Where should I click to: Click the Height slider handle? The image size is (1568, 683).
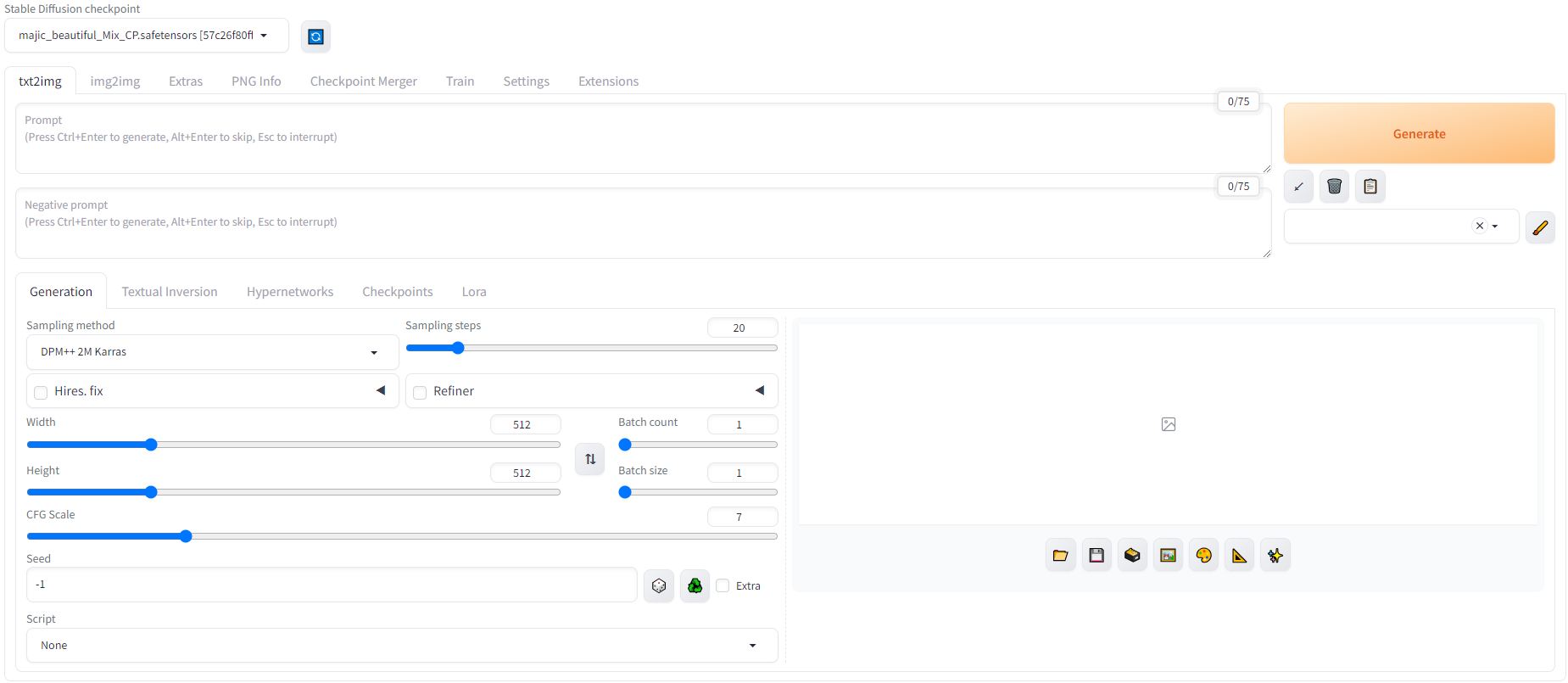151,492
